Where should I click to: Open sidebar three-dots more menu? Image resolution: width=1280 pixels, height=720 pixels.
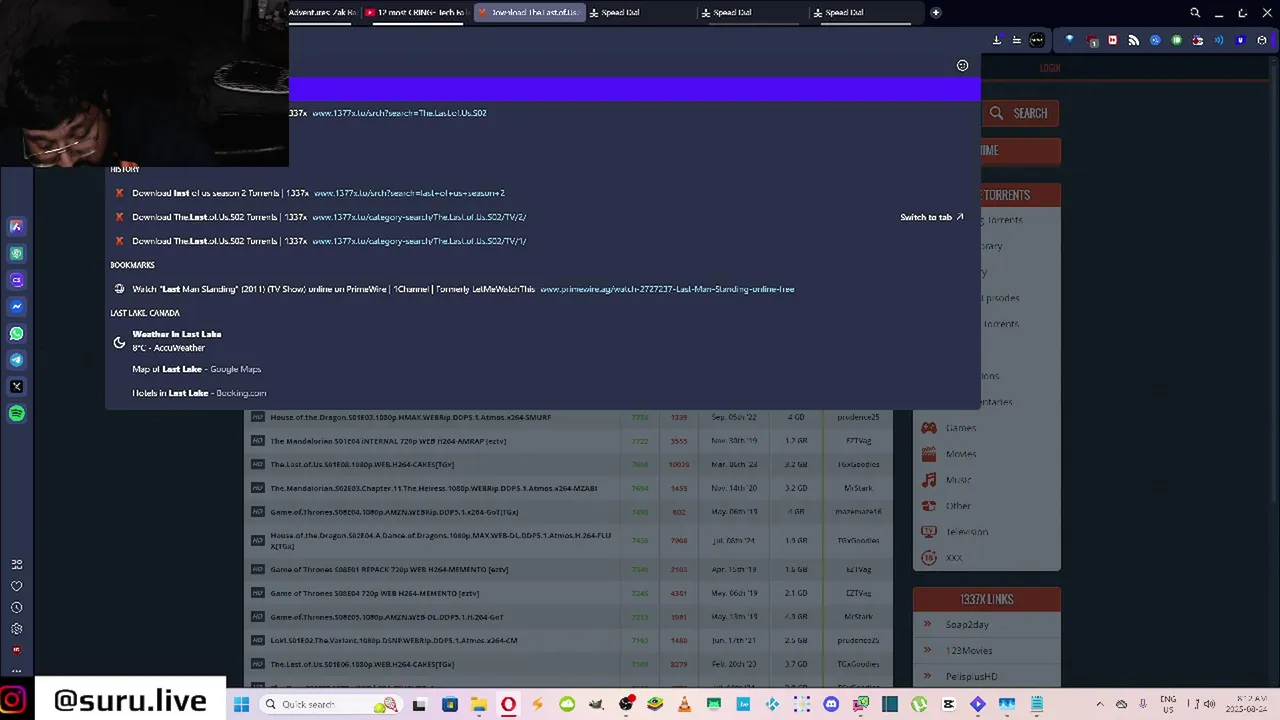coord(16,670)
